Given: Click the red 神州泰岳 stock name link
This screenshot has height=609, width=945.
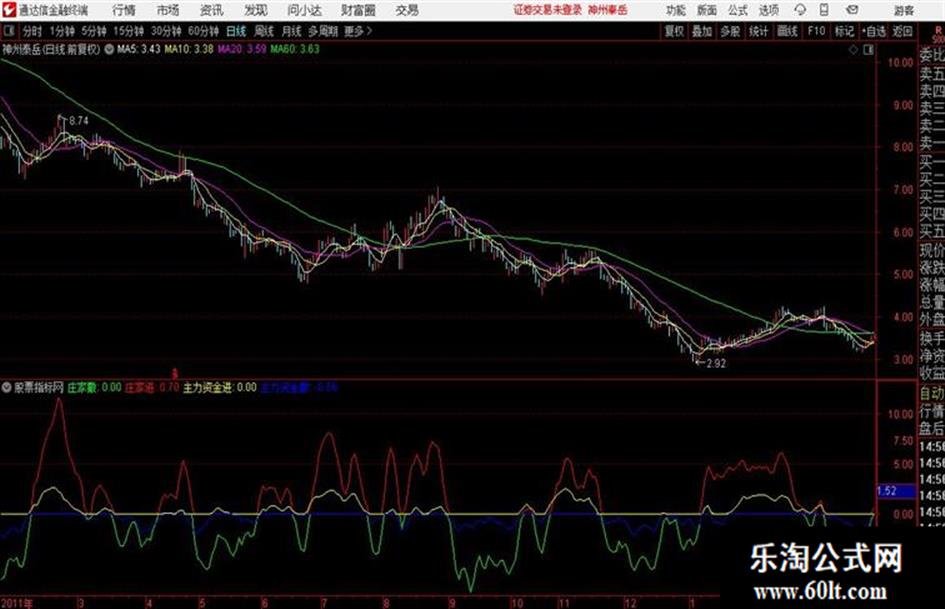Looking at the screenshot, I should coord(608,10).
